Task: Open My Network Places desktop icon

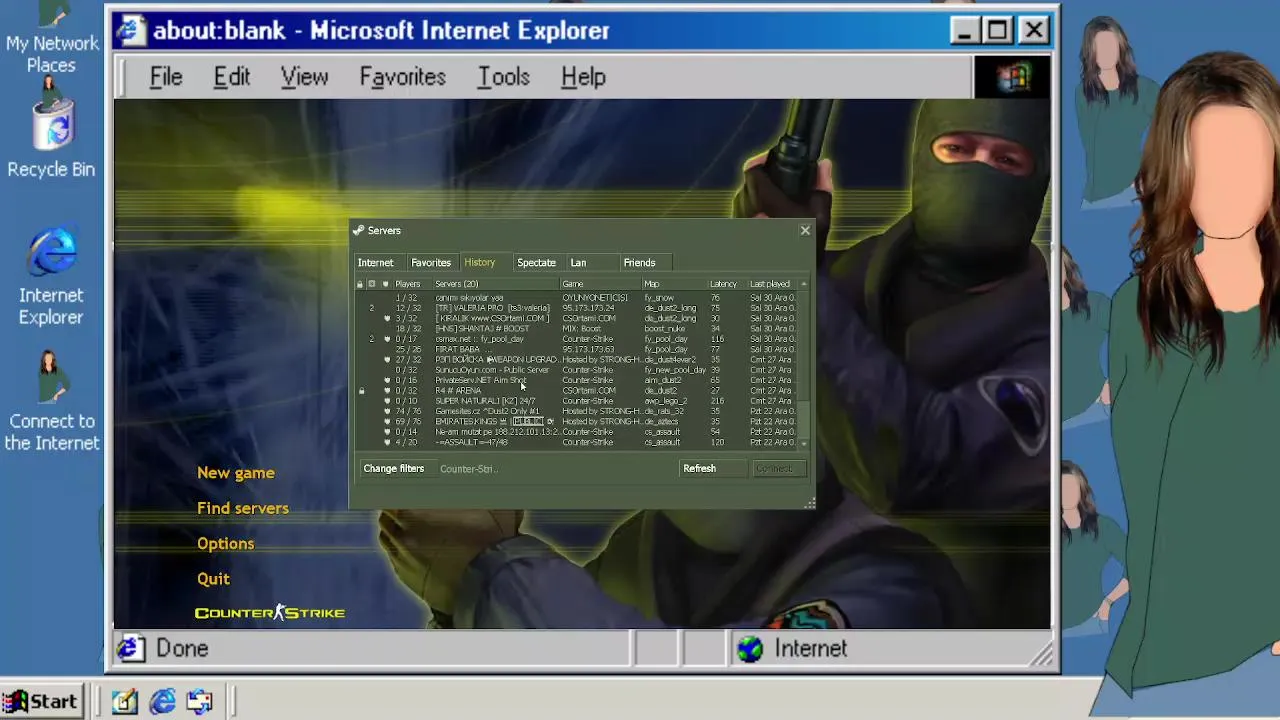Action: pyautogui.click(x=50, y=38)
